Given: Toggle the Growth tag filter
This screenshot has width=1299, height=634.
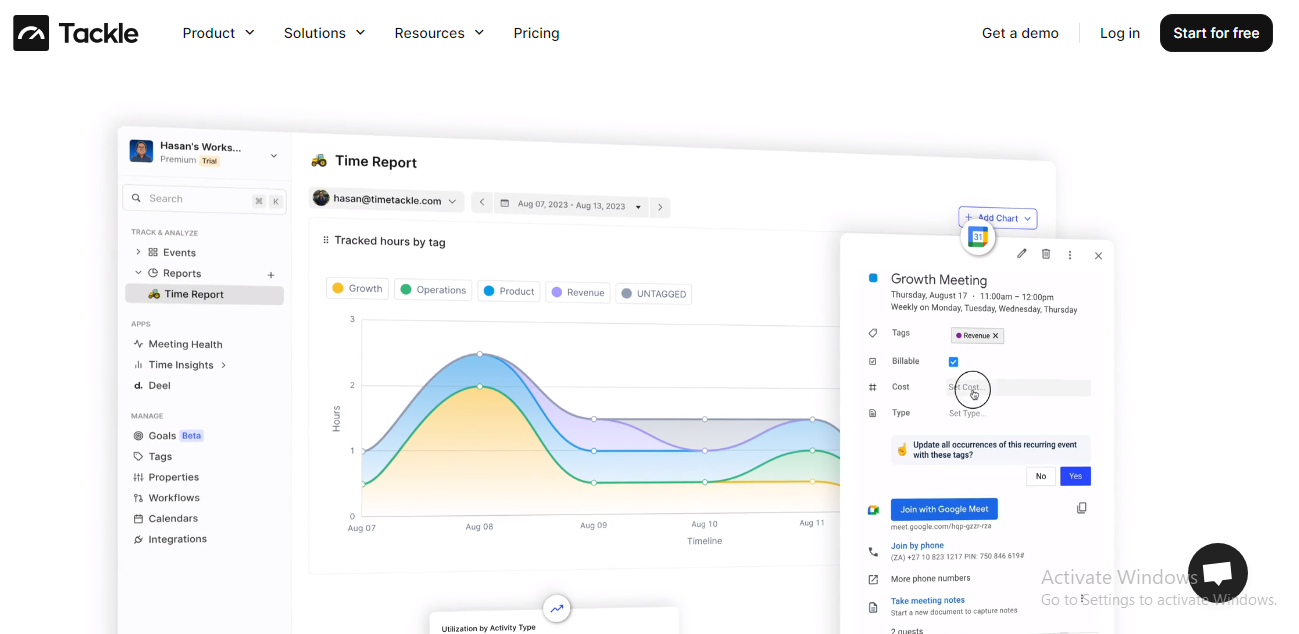Looking at the screenshot, I should point(356,288).
